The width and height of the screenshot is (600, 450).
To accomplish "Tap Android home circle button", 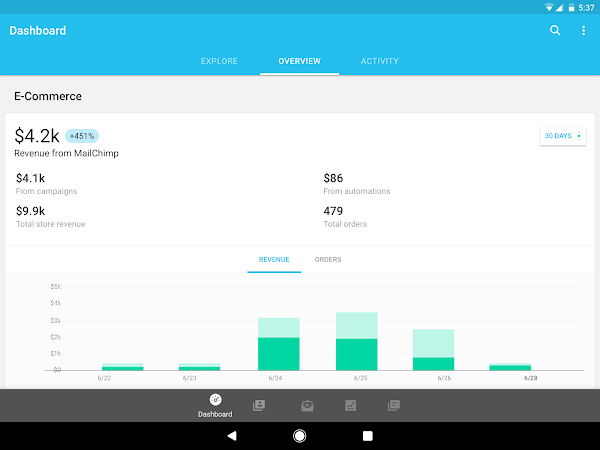I will click(300, 435).
